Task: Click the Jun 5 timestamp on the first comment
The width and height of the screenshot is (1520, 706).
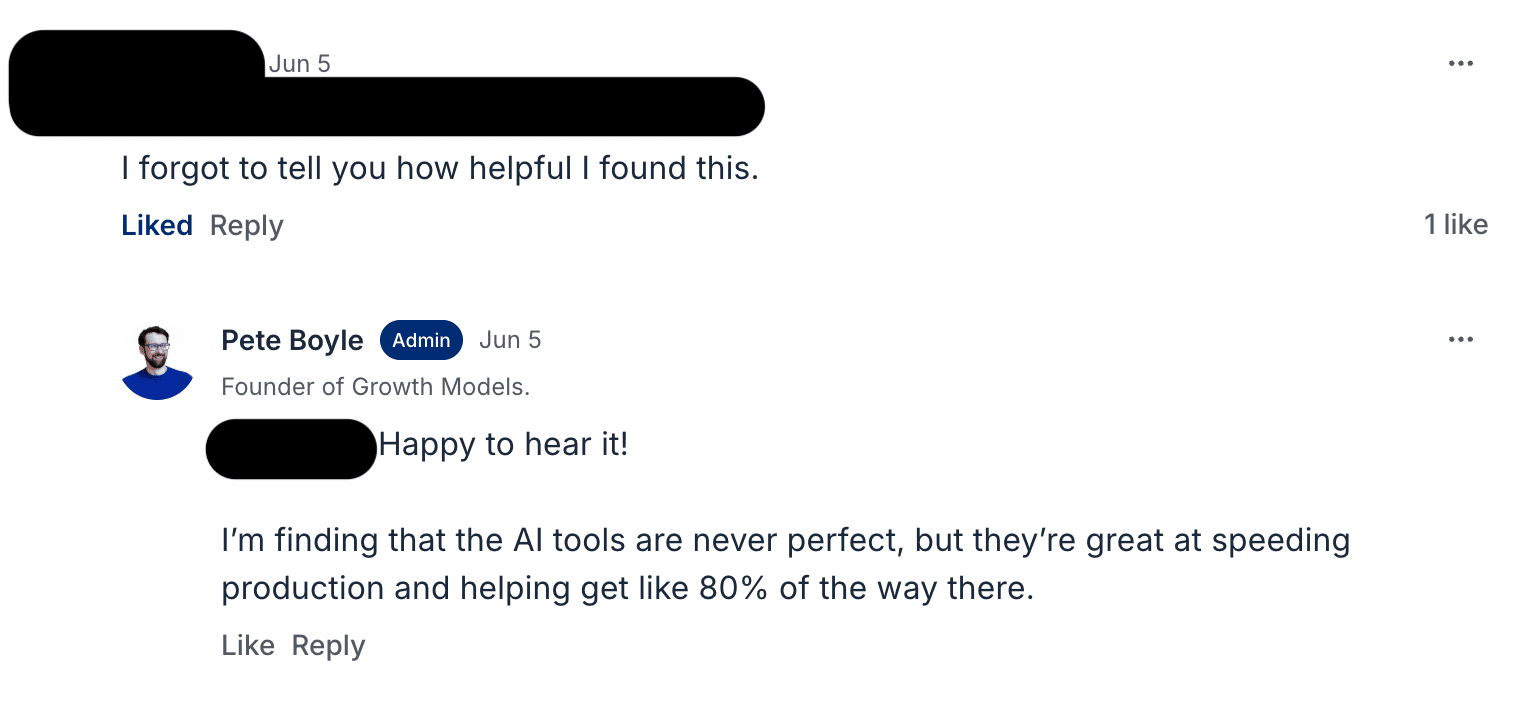Action: [299, 64]
